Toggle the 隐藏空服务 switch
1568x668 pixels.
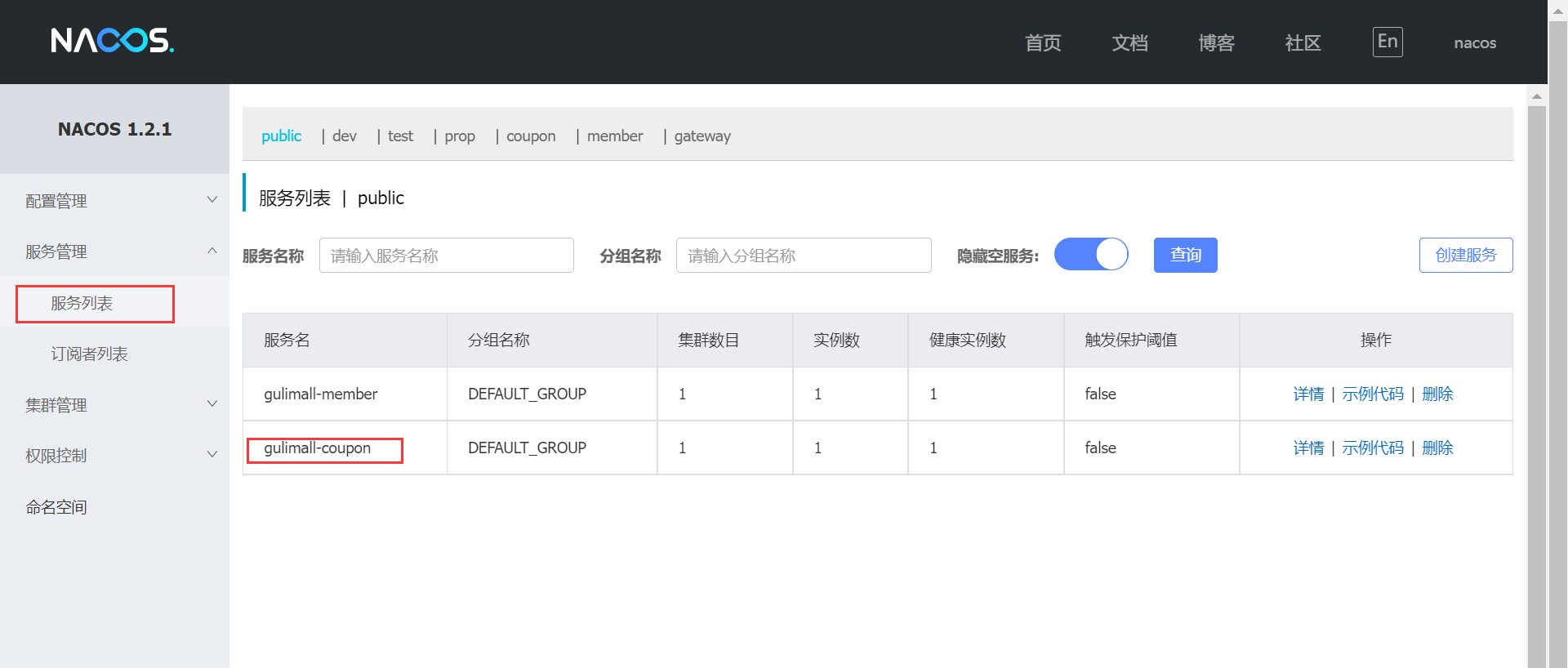(x=1091, y=254)
